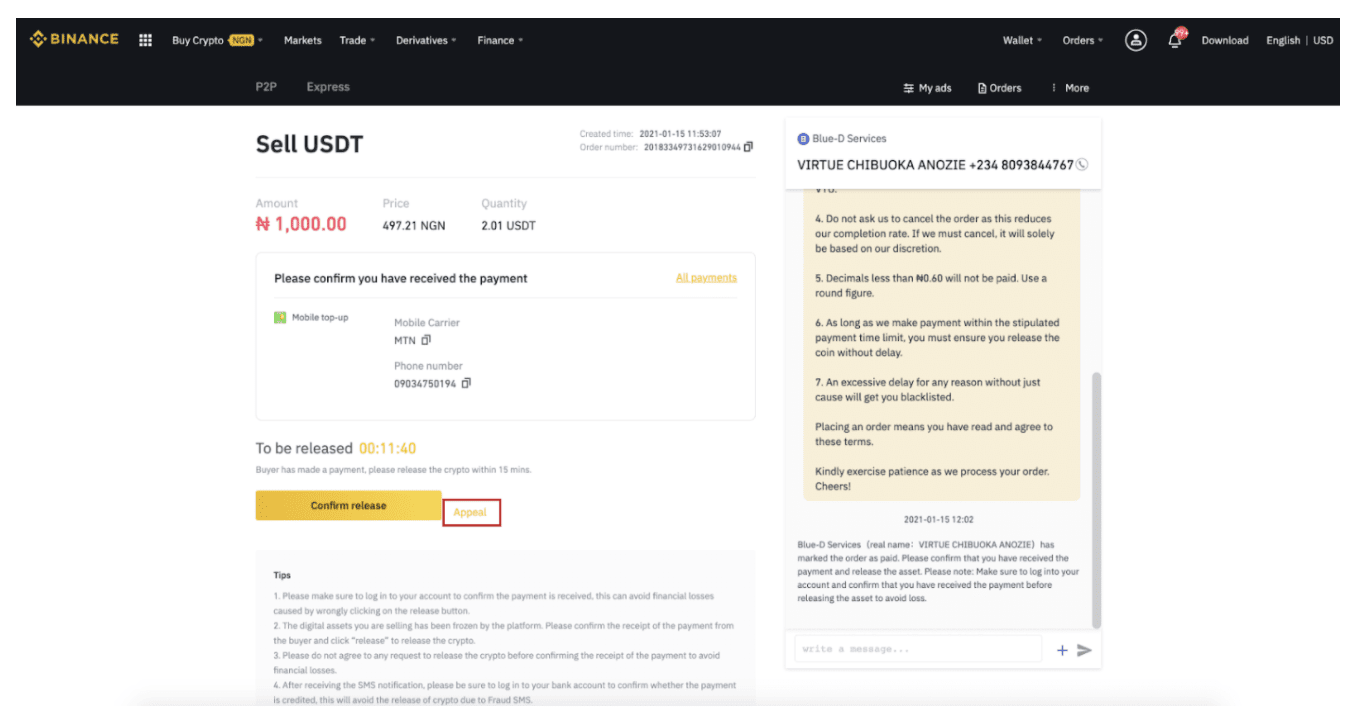Select the 2.01 USDT quantity value

pos(508,226)
